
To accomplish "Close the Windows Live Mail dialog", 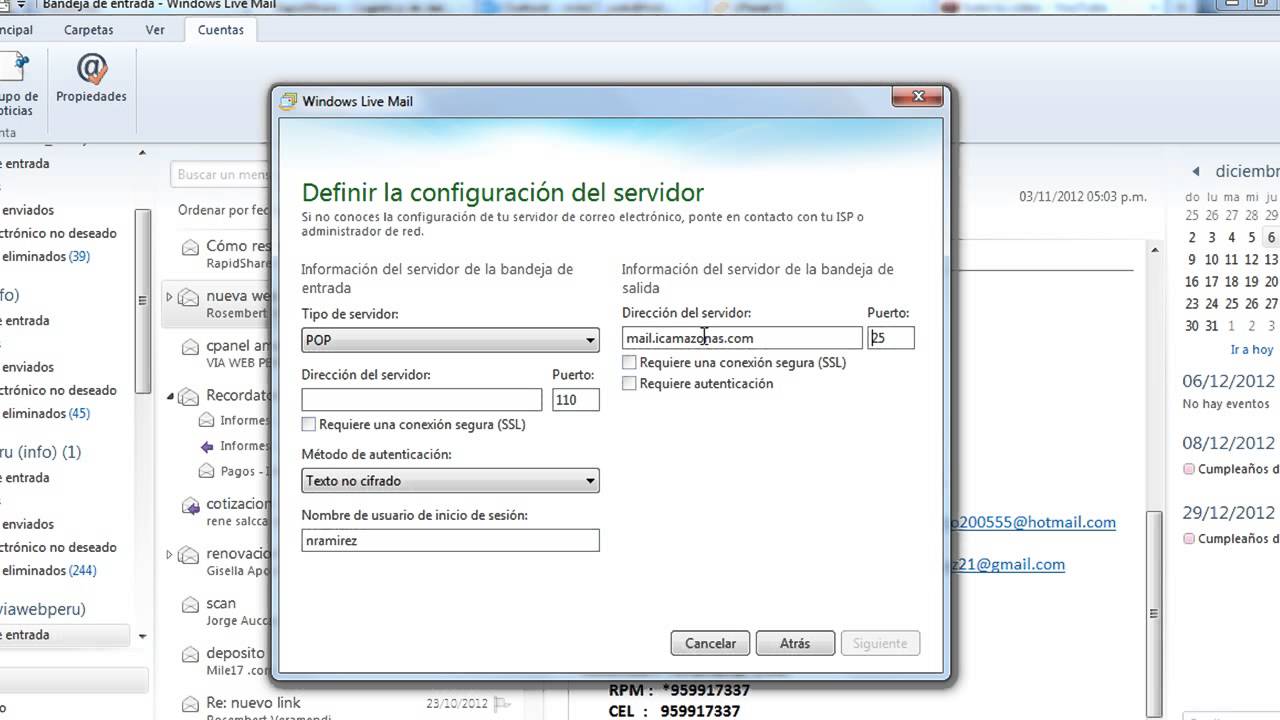I will coord(919,97).
